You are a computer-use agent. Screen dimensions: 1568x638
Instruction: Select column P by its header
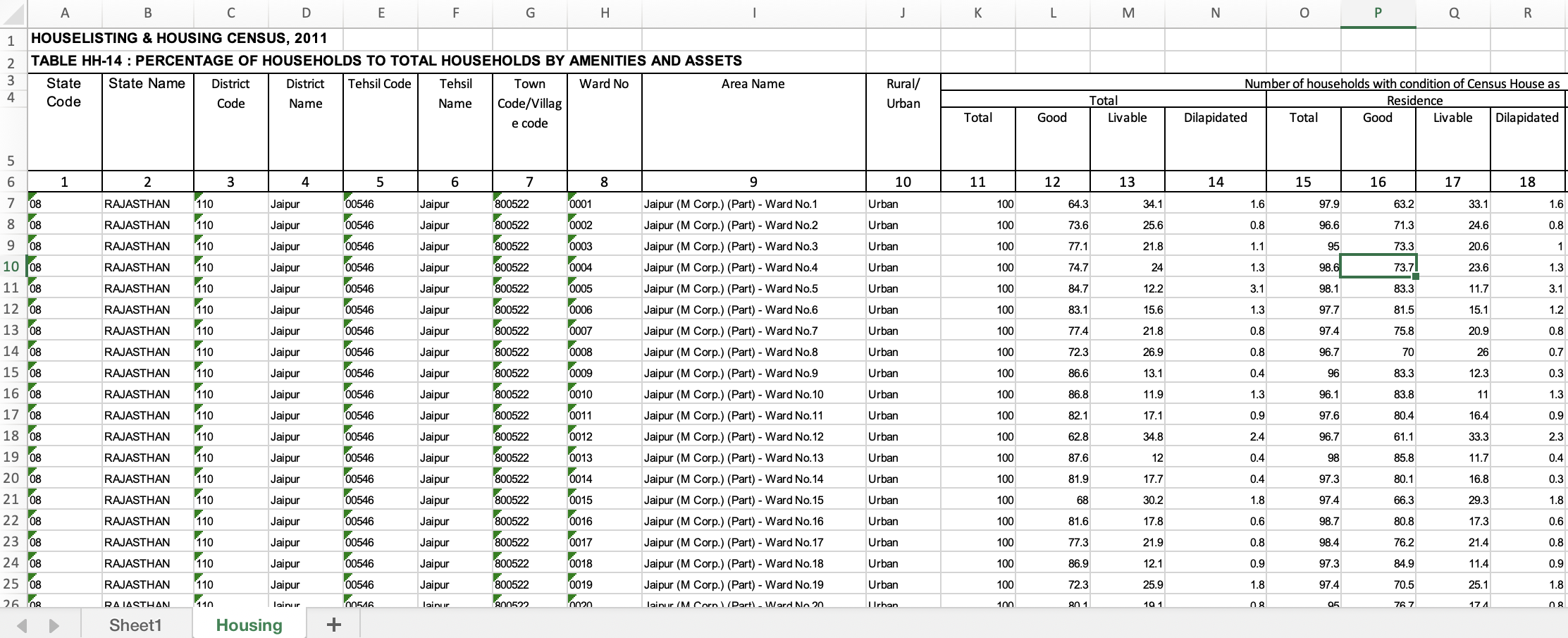(1378, 13)
